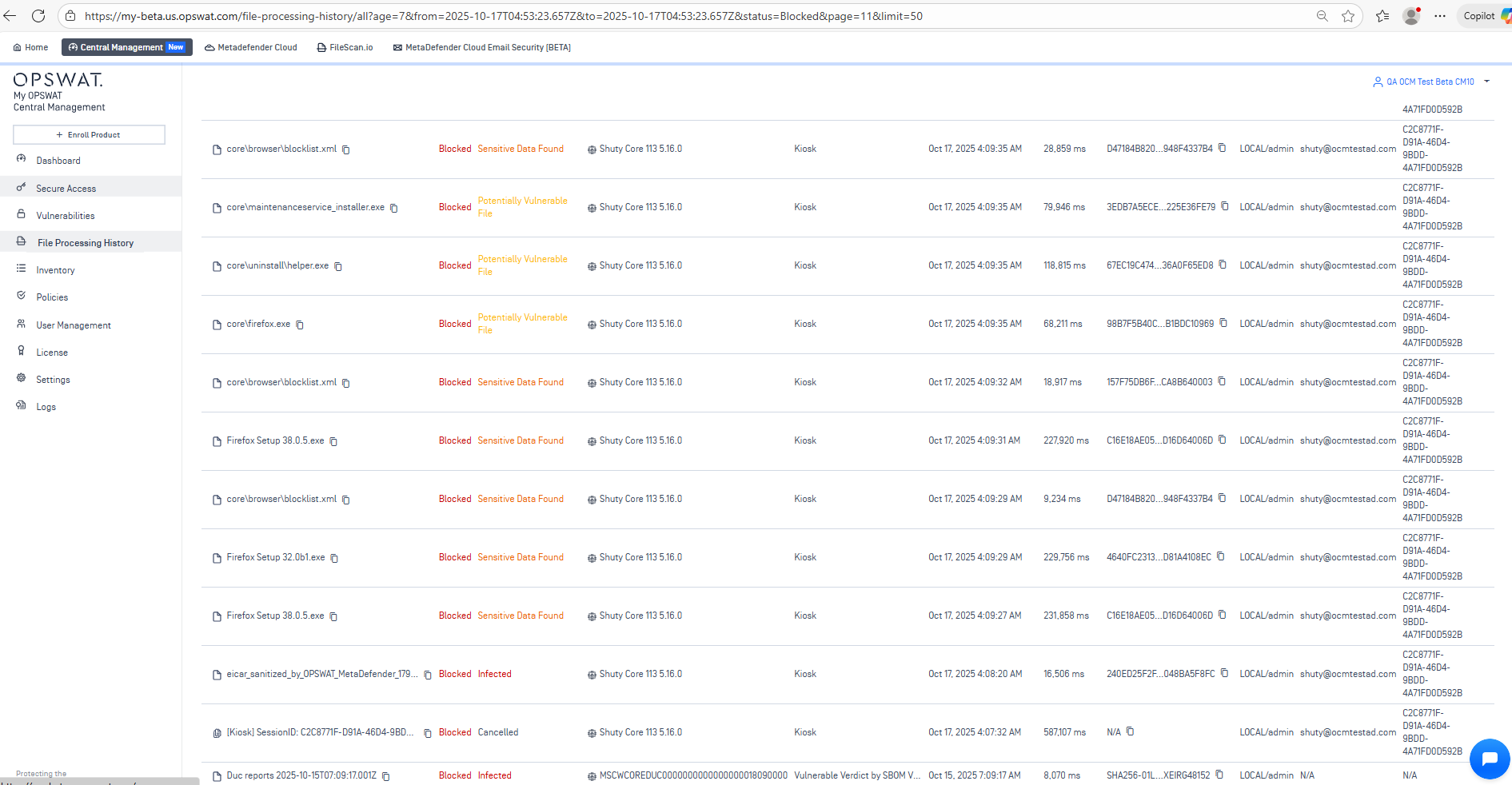
Task: Copy hash 3EDB7A5ECE of maintenanceservice installer
Action: (x=1224, y=206)
